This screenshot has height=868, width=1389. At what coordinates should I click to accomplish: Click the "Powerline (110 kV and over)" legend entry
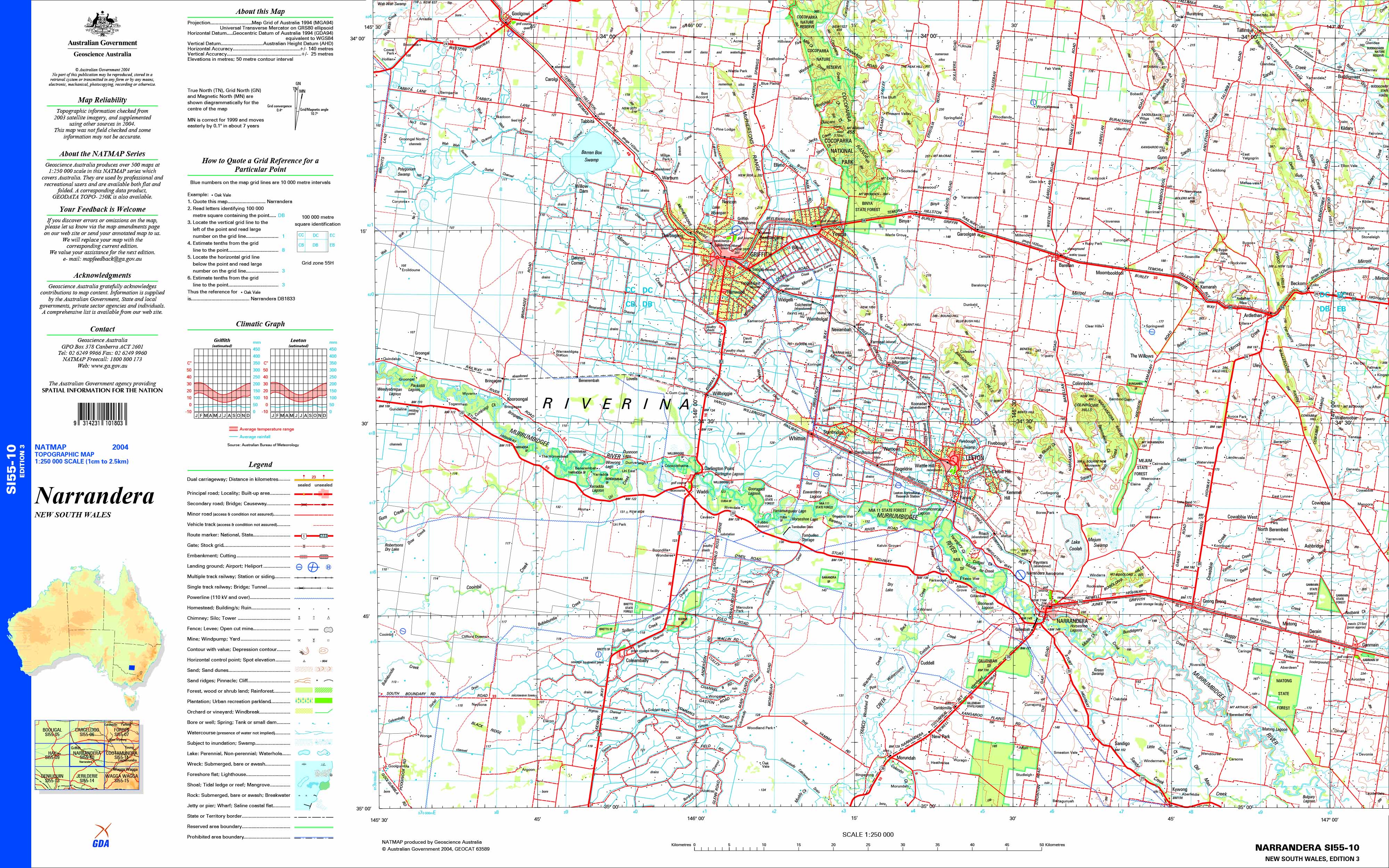pos(260,598)
